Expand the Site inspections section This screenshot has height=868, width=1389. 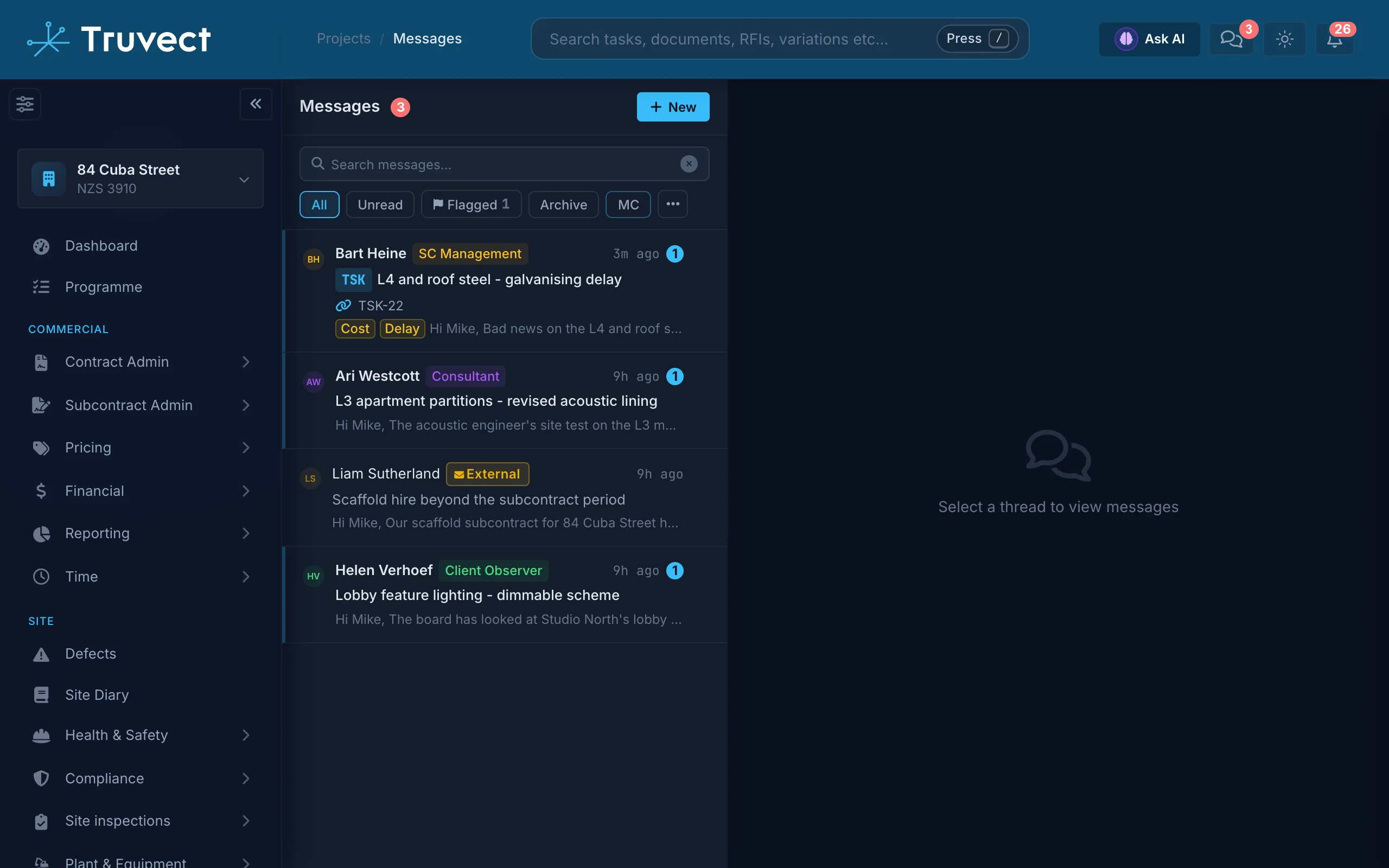click(x=141, y=821)
